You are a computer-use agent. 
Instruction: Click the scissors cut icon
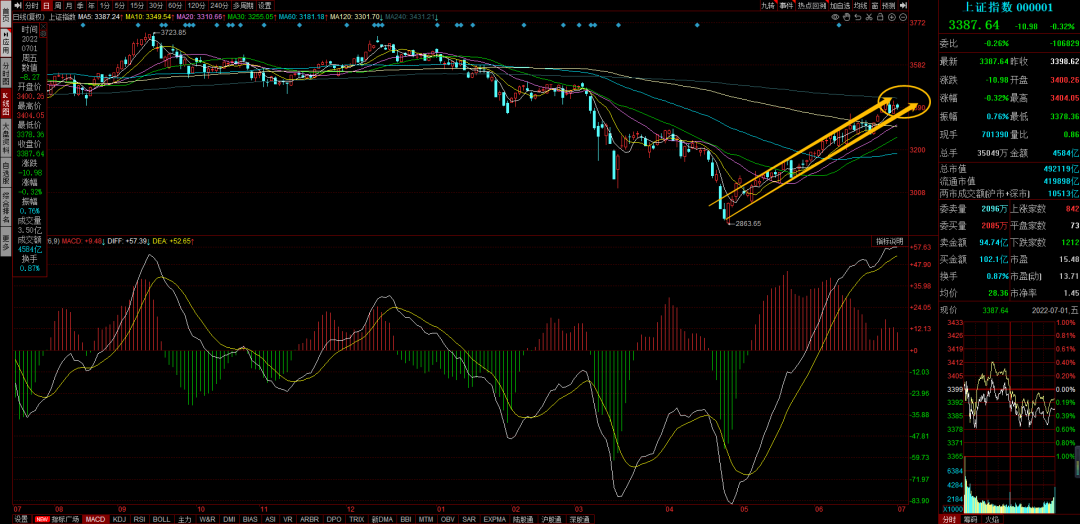869,17
